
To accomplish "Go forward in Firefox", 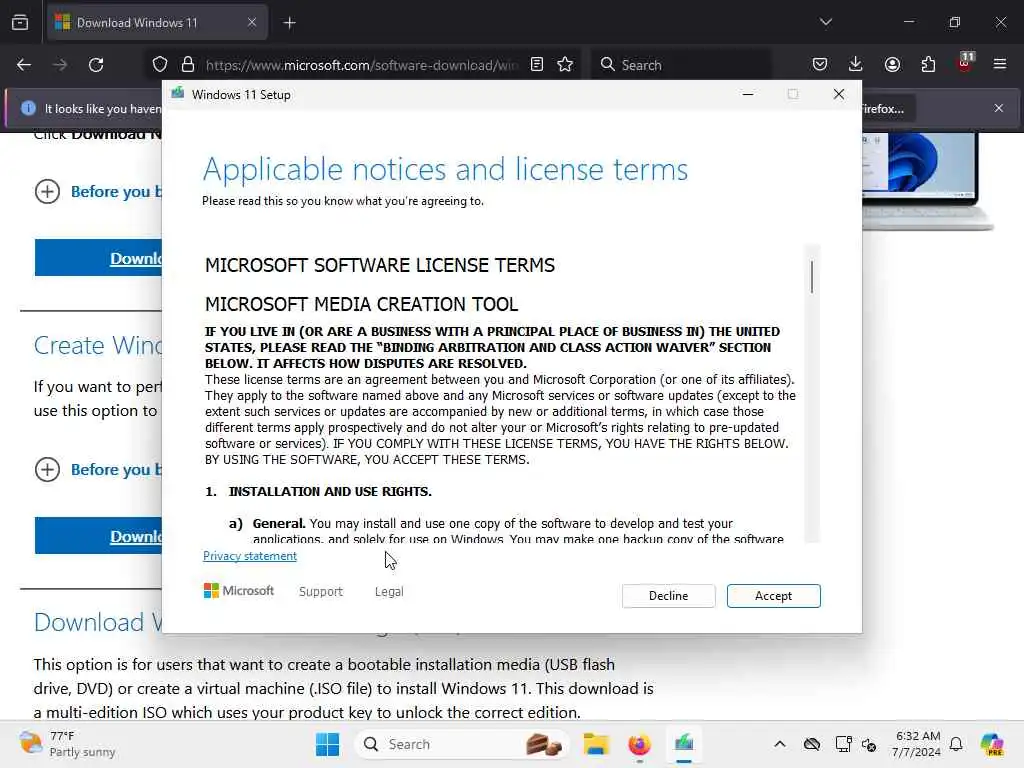I will point(60,65).
